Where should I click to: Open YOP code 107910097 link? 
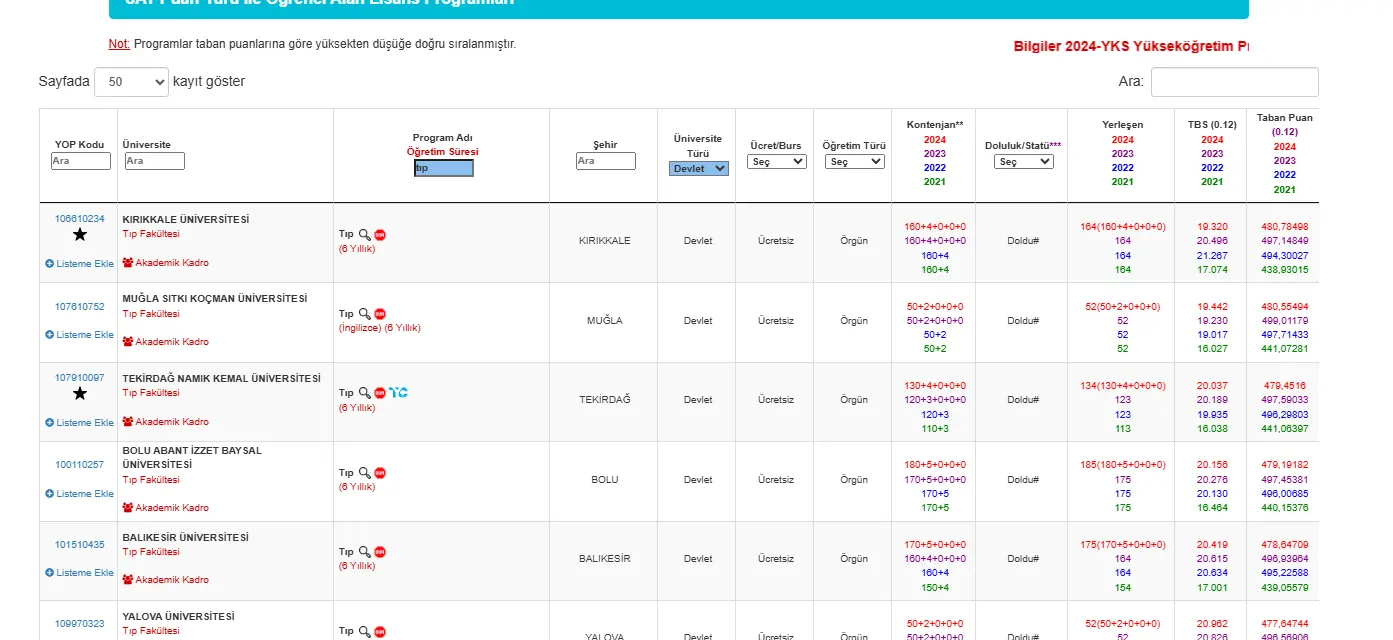point(80,378)
